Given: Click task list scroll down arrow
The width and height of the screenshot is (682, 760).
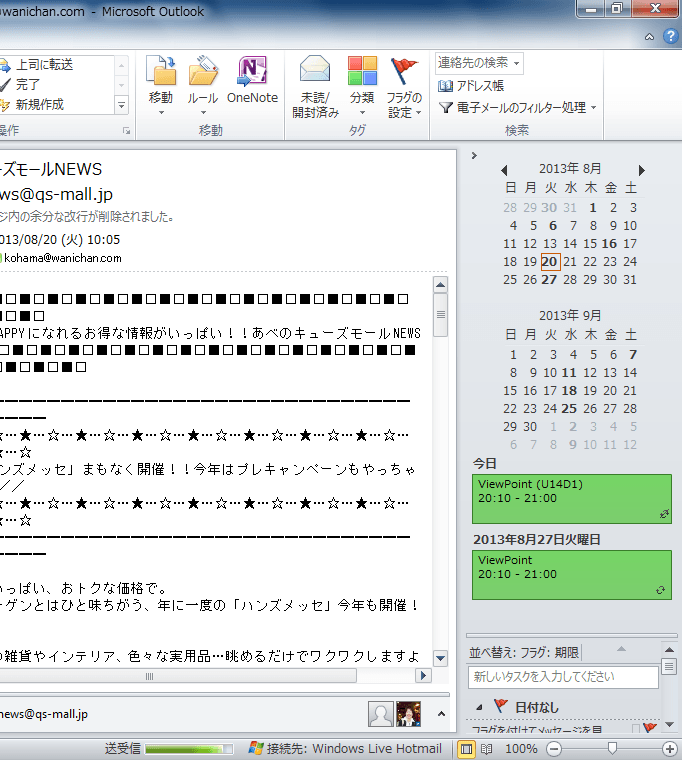Looking at the screenshot, I should pyautogui.click(x=669, y=725).
